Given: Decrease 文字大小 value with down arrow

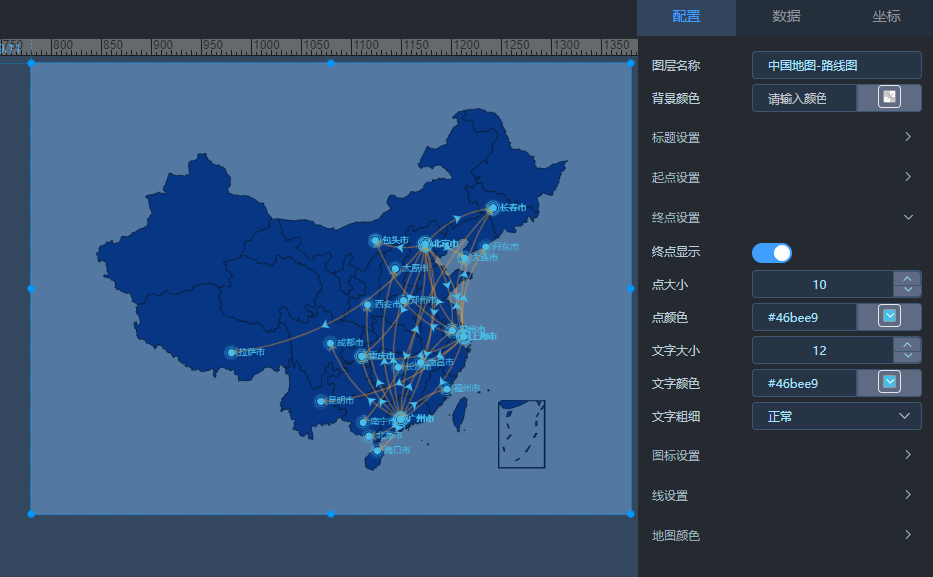Looking at the screenshot, I should 907,357.
